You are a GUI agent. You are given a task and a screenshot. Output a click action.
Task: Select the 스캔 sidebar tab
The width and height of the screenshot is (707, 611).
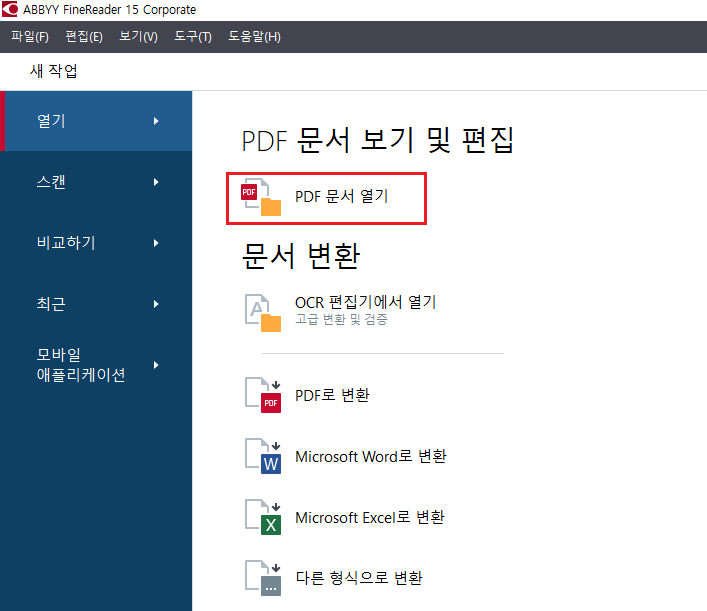coord(96,182)
